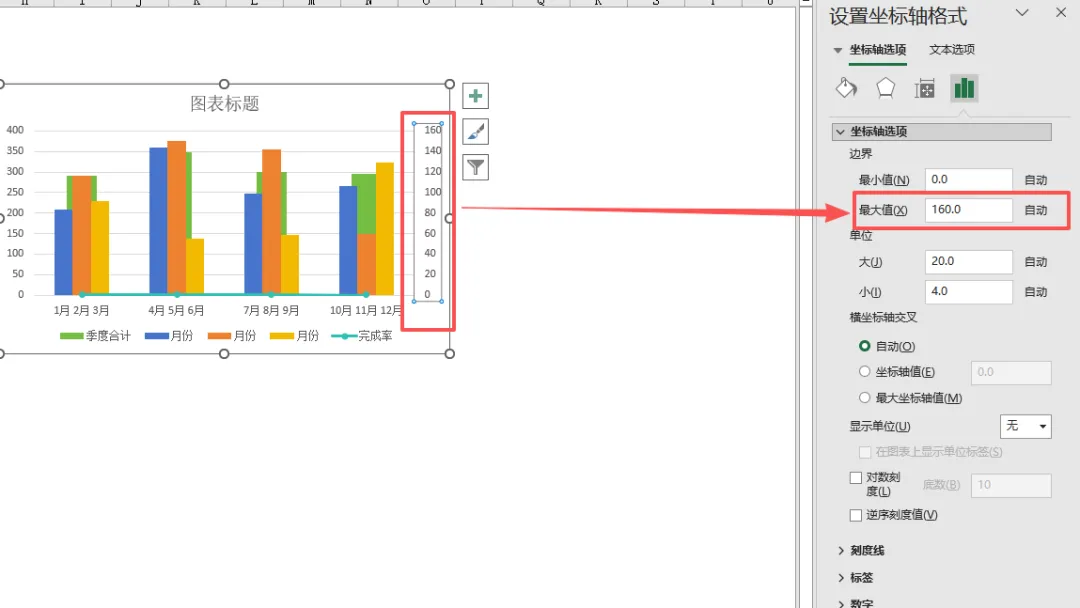Select the 完成率 legend entry
This screenshot has height=608, width=1080.
click(x=362, y=336)
